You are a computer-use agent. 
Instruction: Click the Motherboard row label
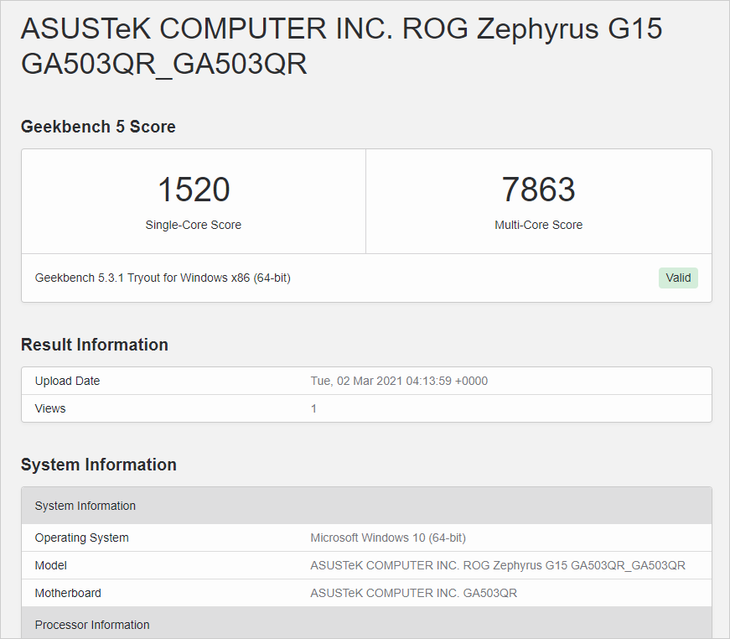68,593
